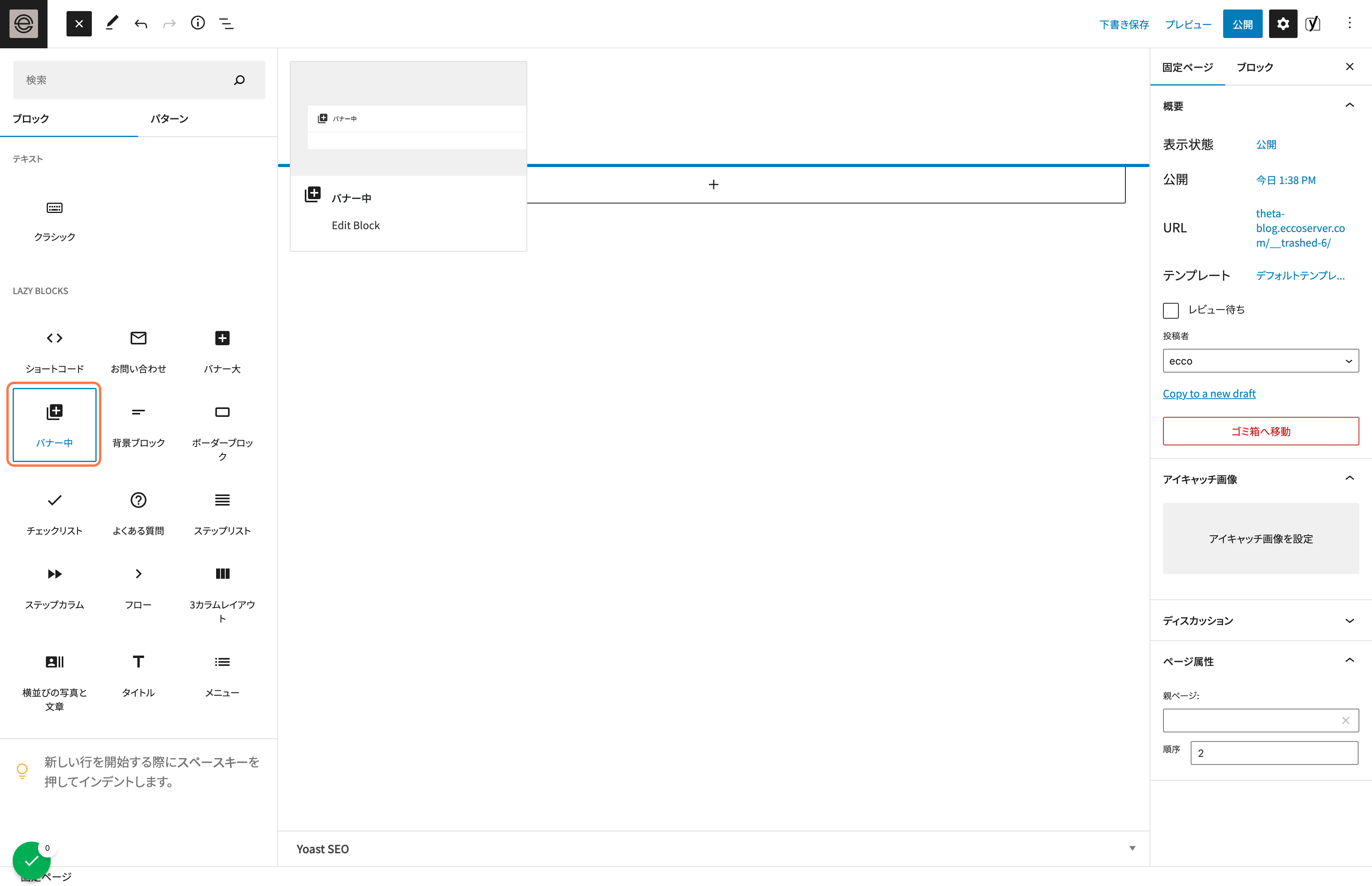Insert the よくある質問 block
Viewport: 1372px width, 886px height.
[139, 514]
